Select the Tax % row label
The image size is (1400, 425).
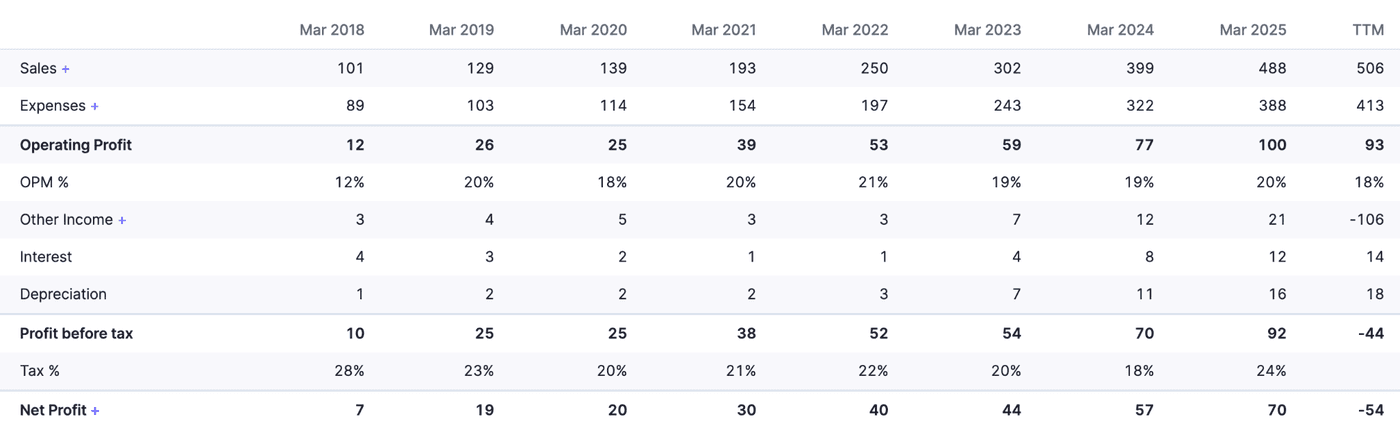[x=40, y=371]
